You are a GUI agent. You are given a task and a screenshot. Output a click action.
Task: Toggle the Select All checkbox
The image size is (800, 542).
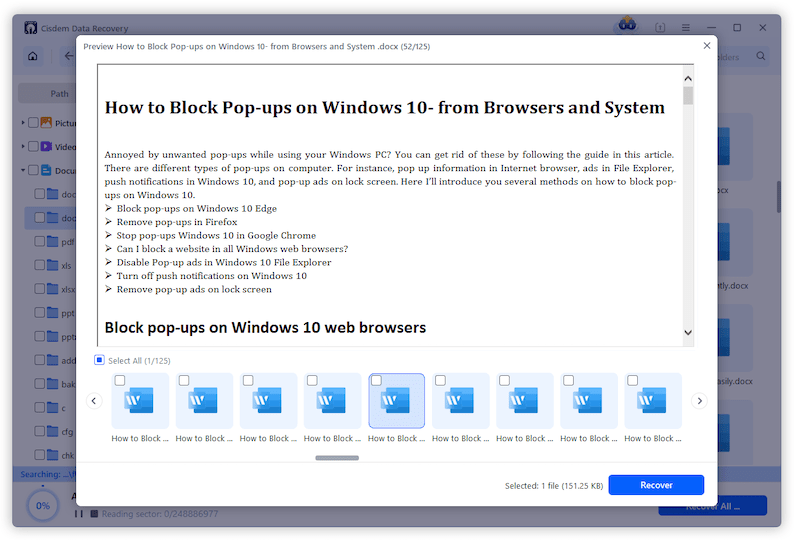coord(99,360)
